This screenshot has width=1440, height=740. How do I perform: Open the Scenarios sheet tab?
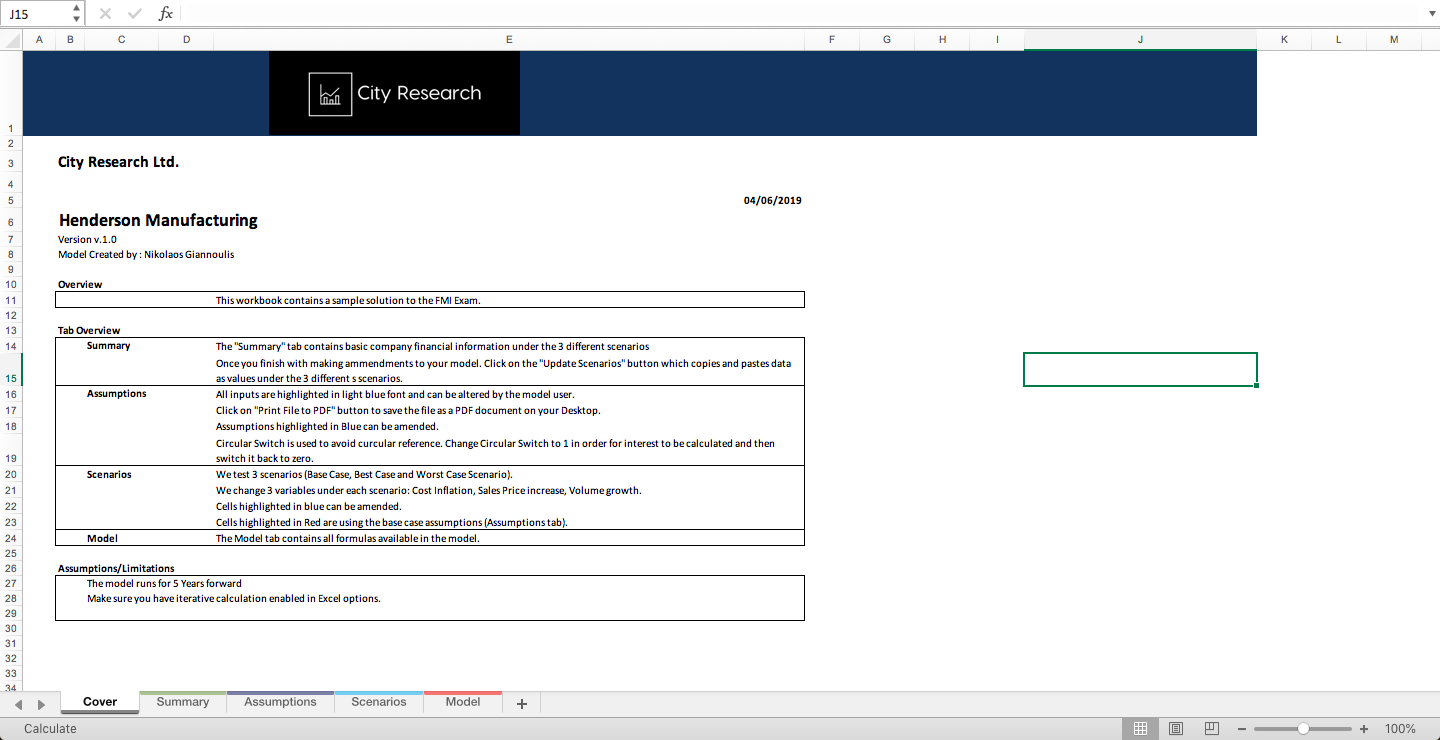[x=379, y=702]
